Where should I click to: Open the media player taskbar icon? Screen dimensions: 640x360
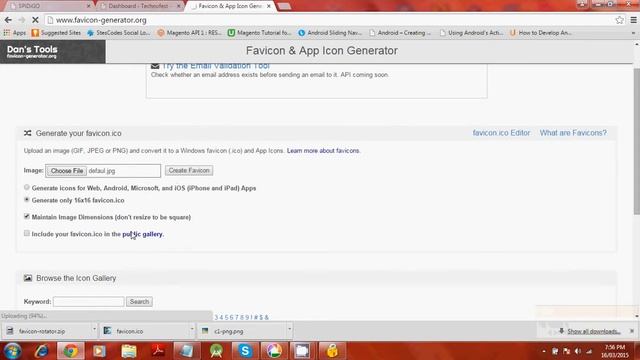[x=99, y=351]
